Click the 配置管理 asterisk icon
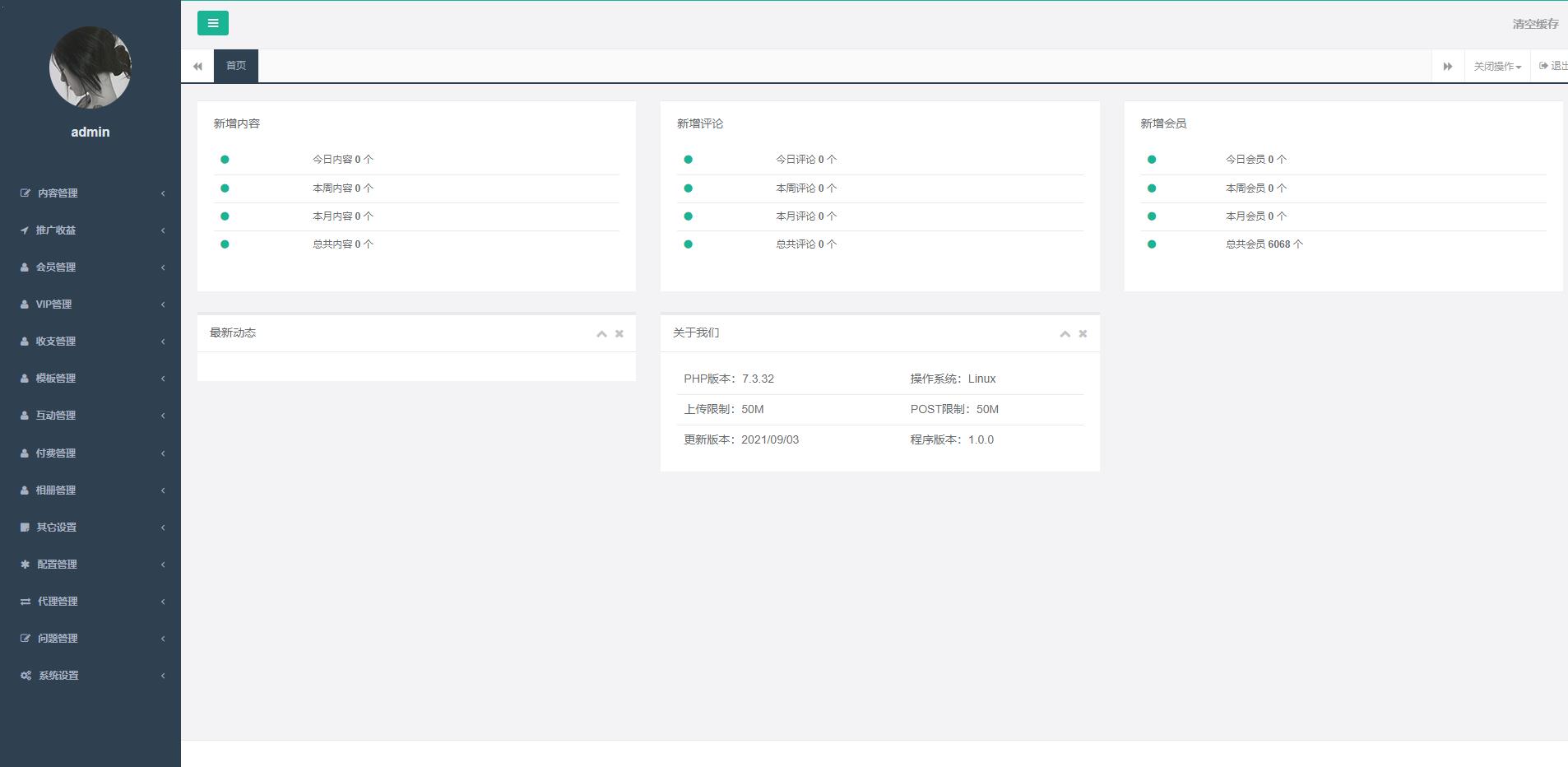The image size is (1568, 767). tap(25, 565)
